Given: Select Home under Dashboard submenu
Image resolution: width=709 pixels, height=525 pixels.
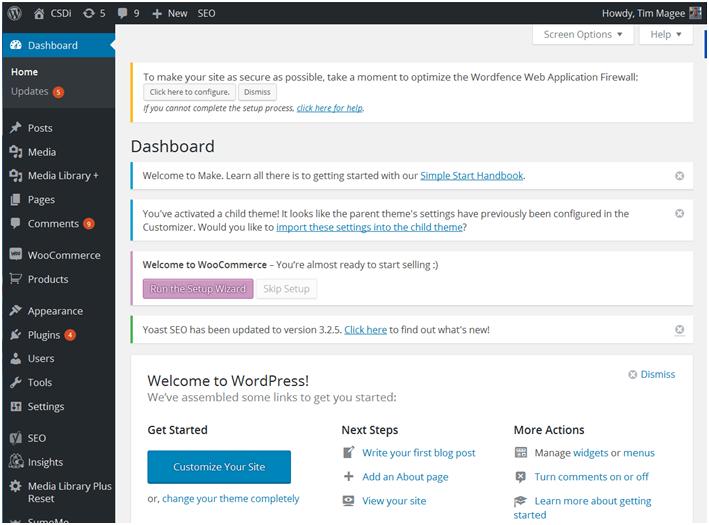Looking at the screenshot, I should 24,72.
